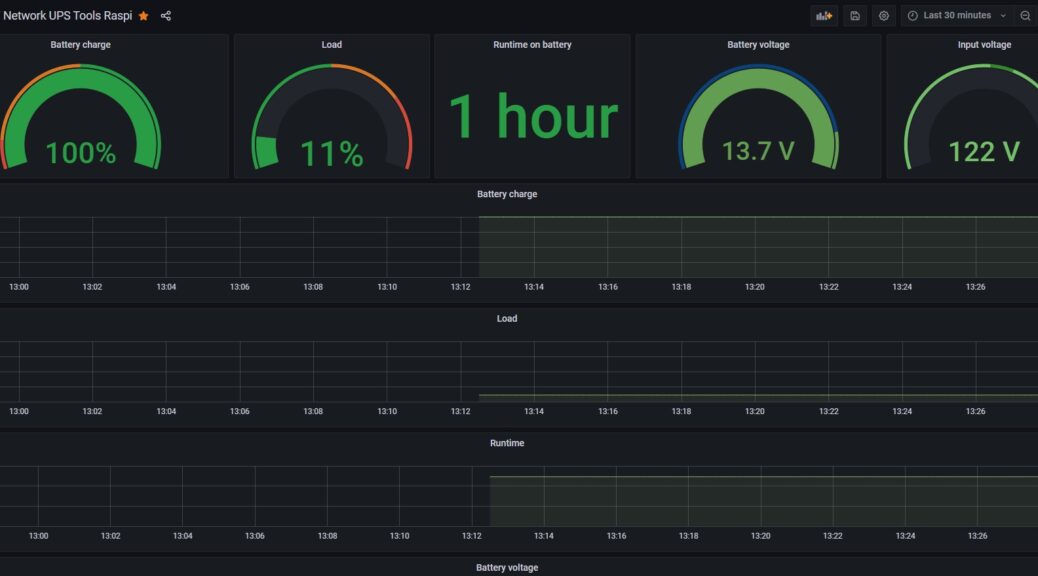1038x576 pixels.
Task: Click 13:14 on Battery charge graph axis
Action: pos(534,287)
